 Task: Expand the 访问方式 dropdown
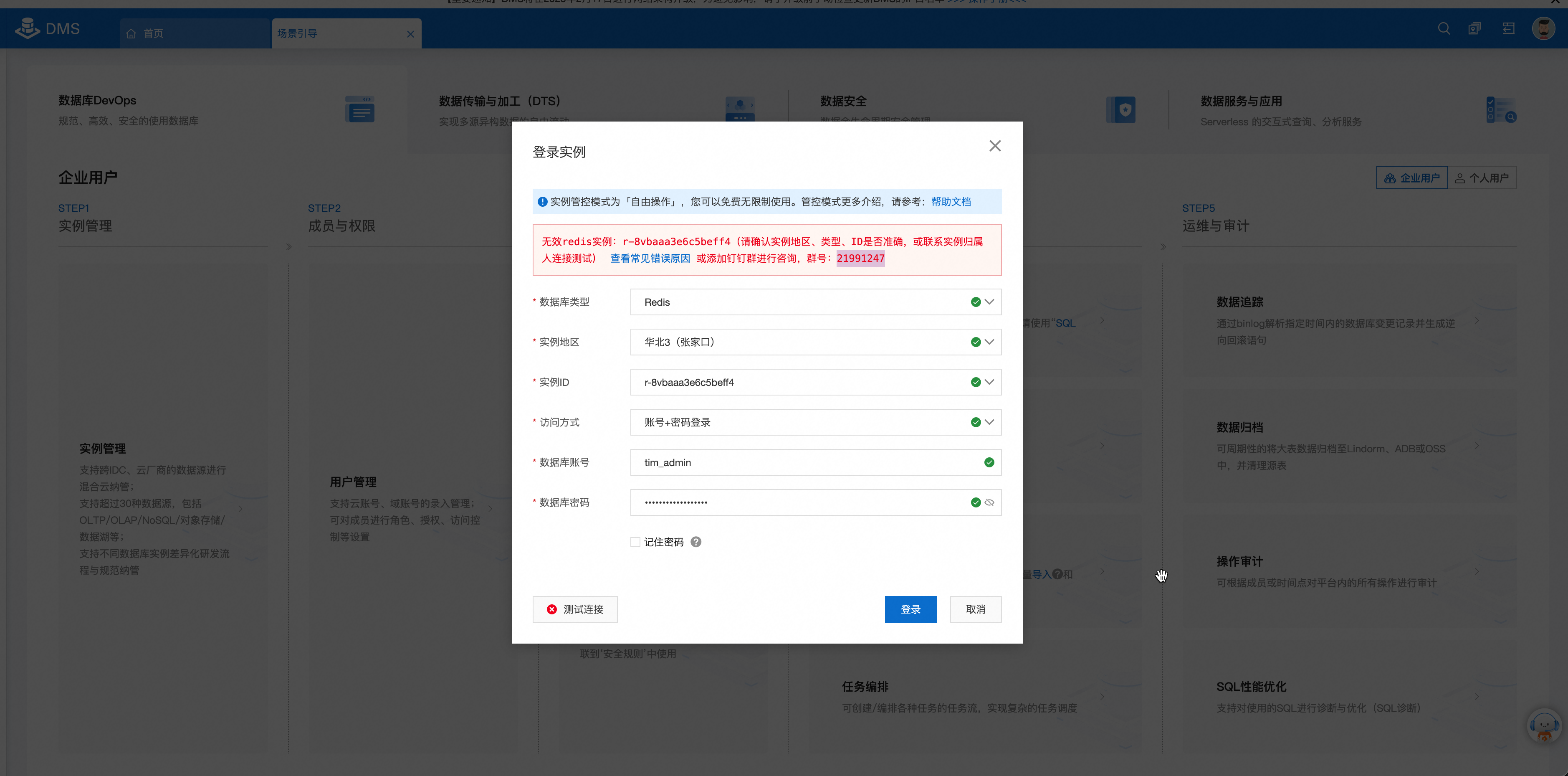(989, 422)
